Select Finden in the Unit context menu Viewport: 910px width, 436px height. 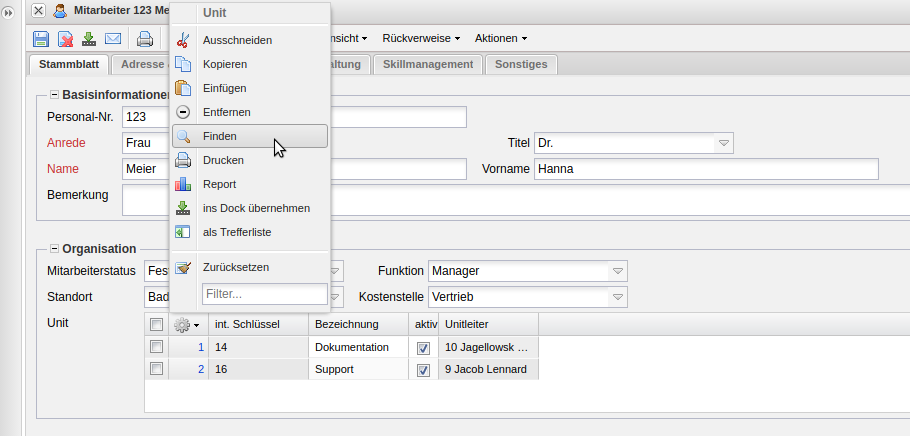pos(220,136)
